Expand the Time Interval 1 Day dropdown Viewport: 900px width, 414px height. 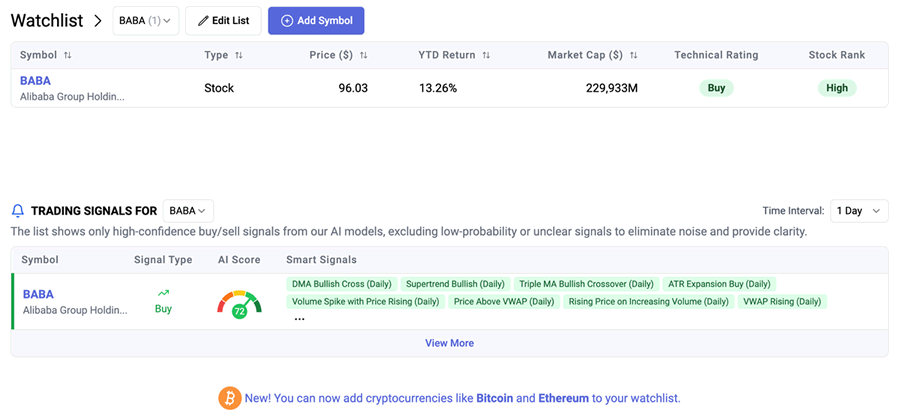click(x=859, y=211)
